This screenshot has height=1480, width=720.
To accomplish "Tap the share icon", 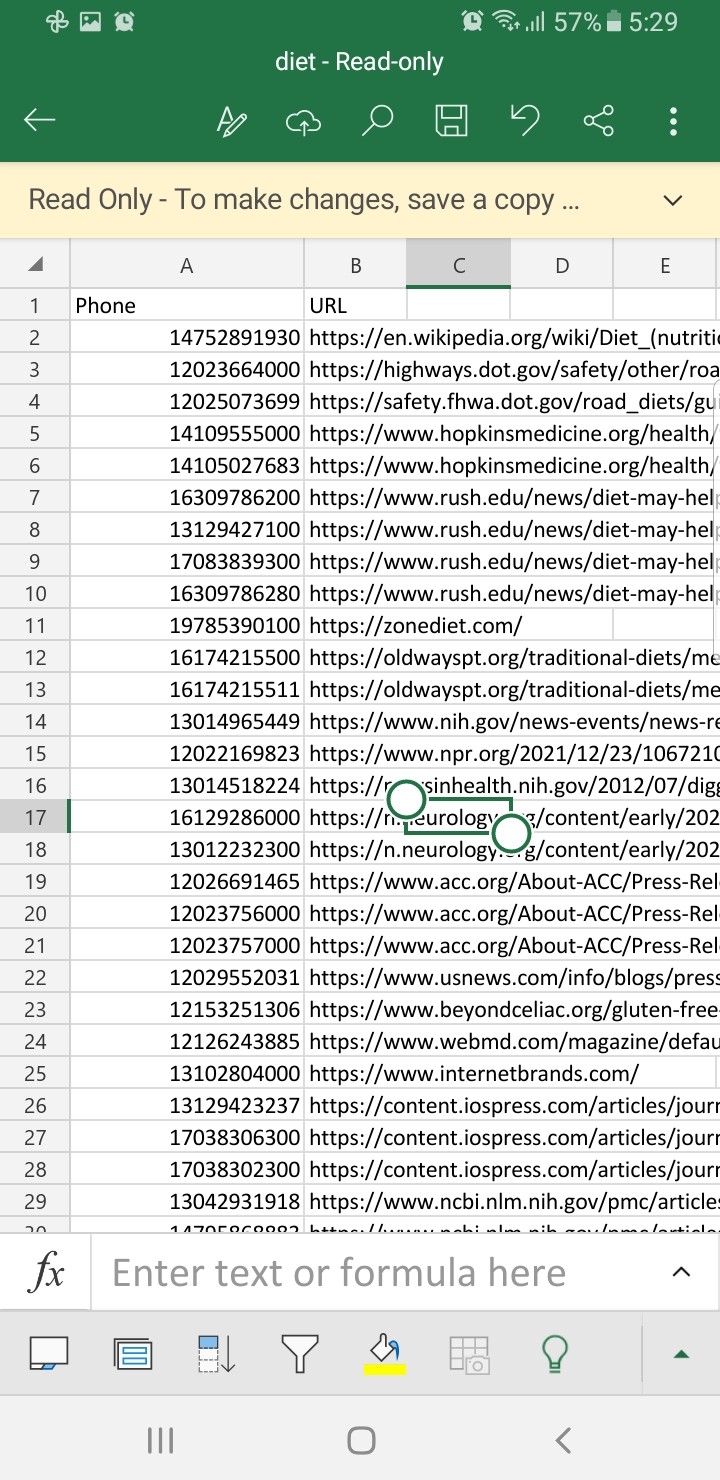I will point(598,122).
